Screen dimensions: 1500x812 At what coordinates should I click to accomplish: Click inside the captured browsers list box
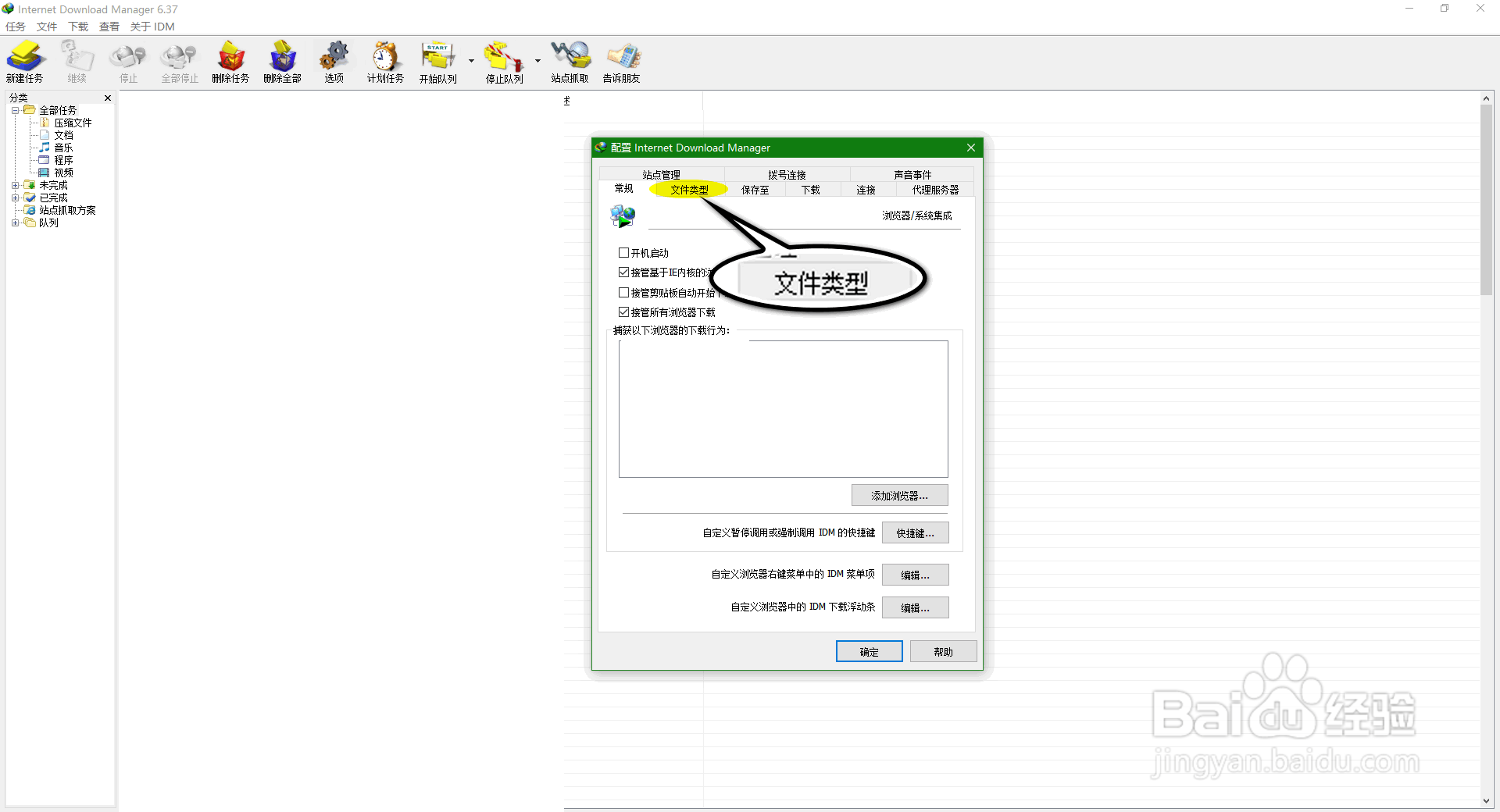click(783, 408)
